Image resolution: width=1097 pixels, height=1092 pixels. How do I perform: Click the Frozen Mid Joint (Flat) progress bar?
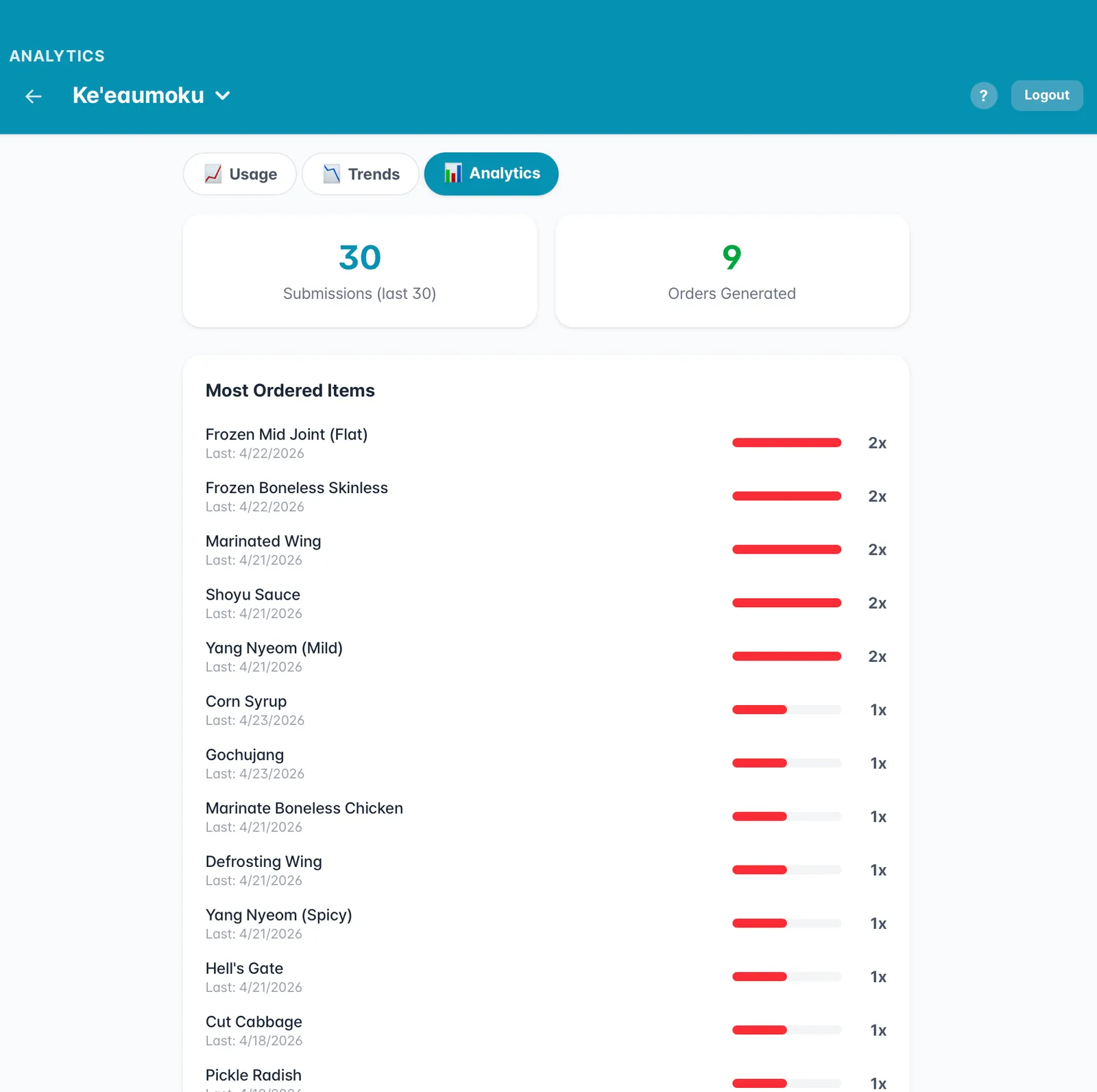(x=786, y=443)
